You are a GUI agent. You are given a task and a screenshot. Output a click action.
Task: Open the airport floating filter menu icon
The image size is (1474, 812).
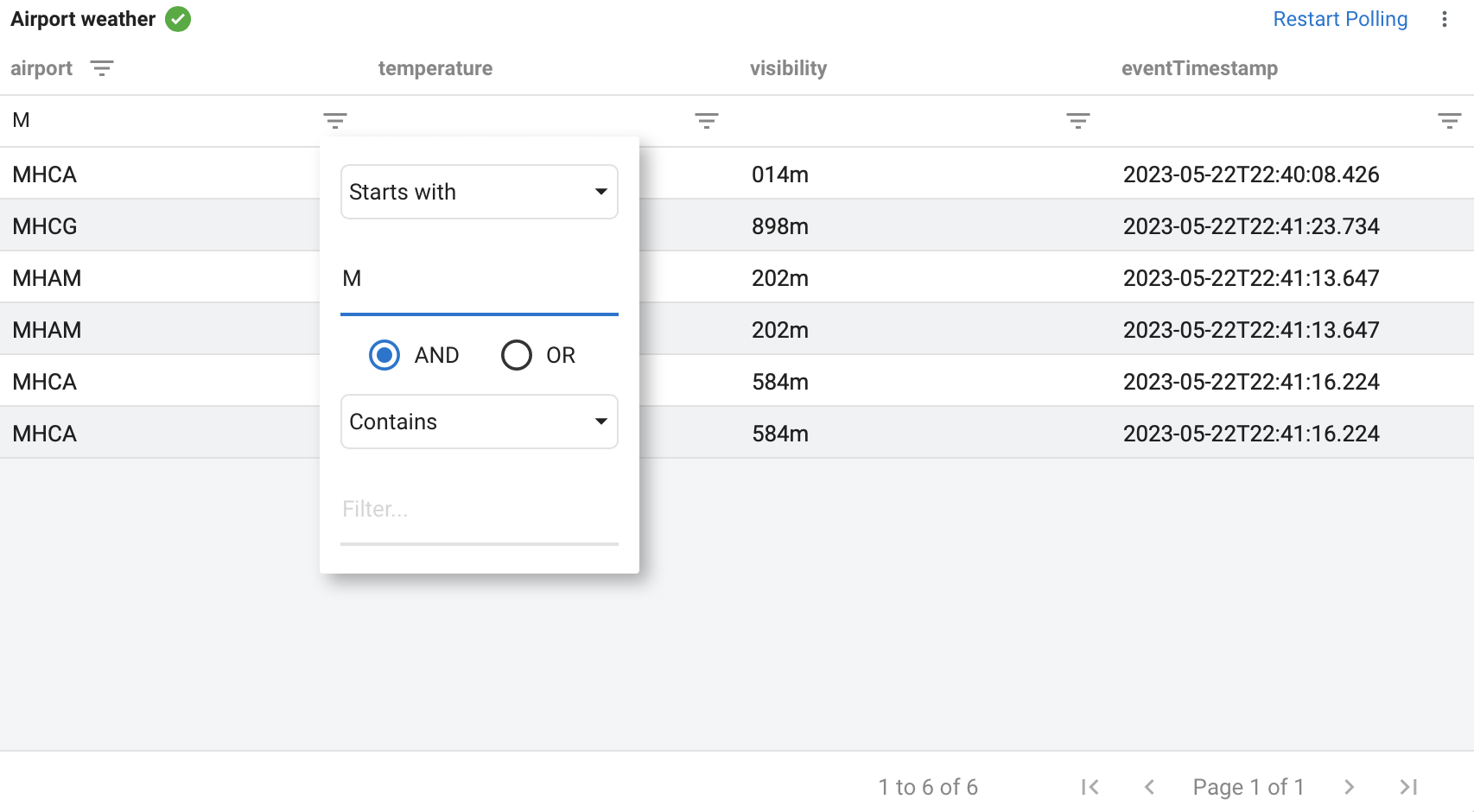coord(335,121)
